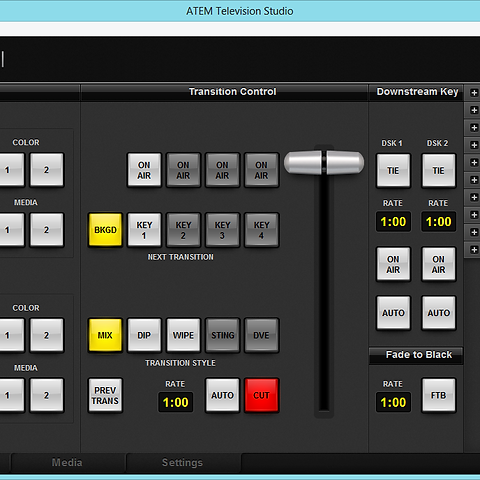Toggle the ON AIR button above KEY 1

[x=144, y=170]
